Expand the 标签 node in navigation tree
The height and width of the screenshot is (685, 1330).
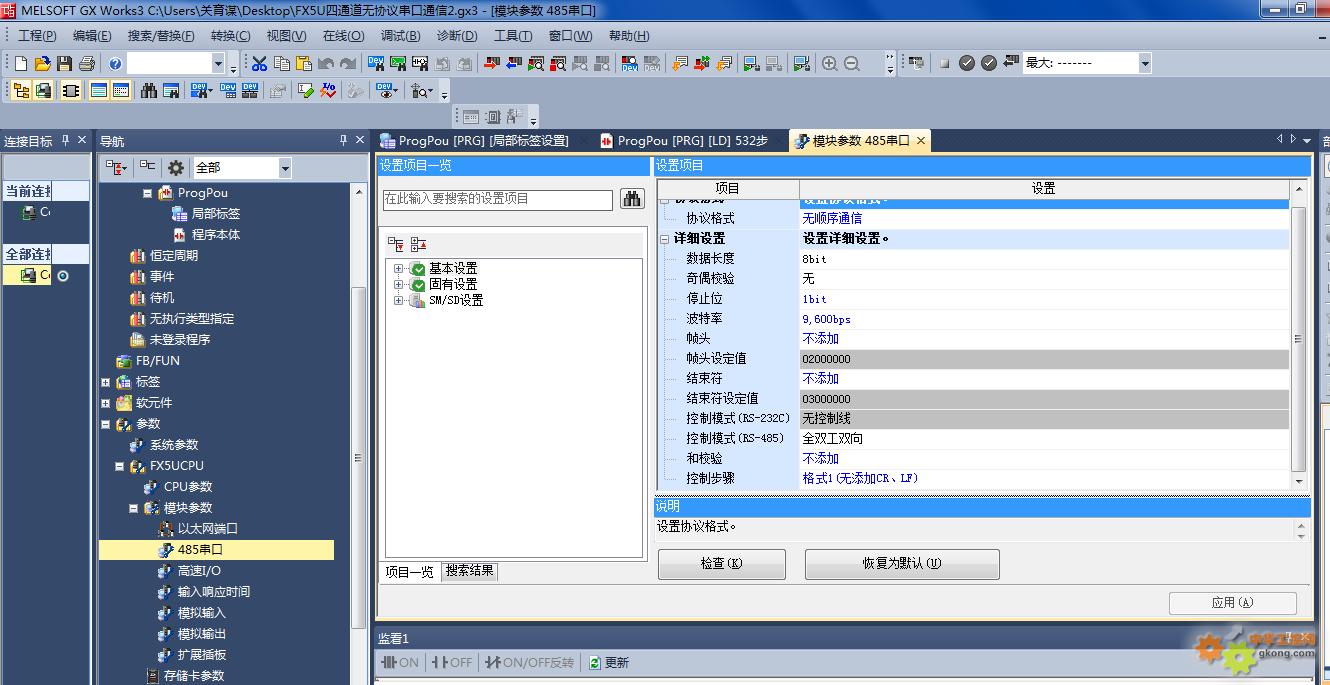(105, 382)
